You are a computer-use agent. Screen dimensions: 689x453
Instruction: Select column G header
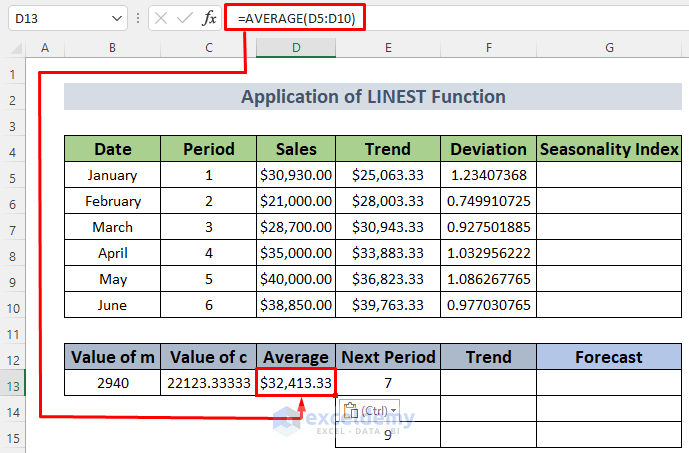(x=609, y=48)
